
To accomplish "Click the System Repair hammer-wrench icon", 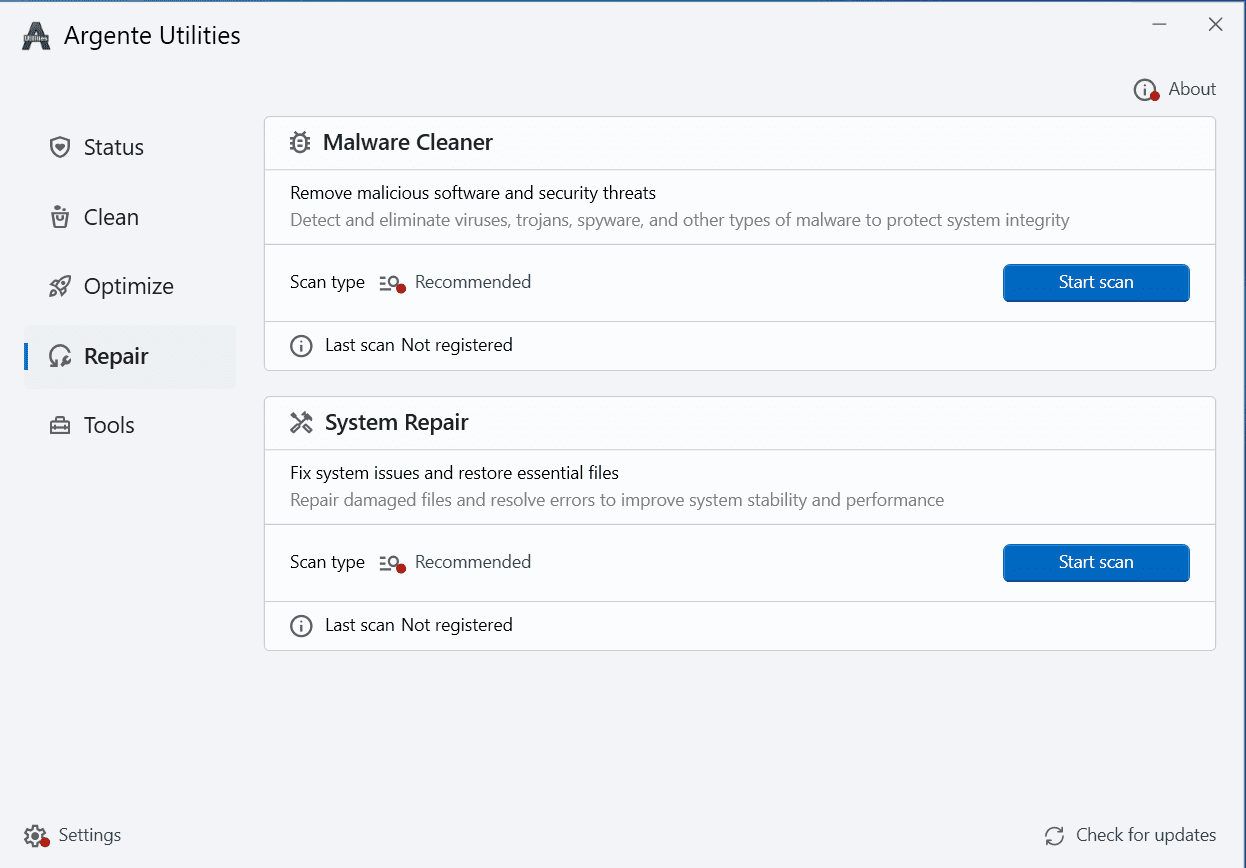I will point(301,423).
